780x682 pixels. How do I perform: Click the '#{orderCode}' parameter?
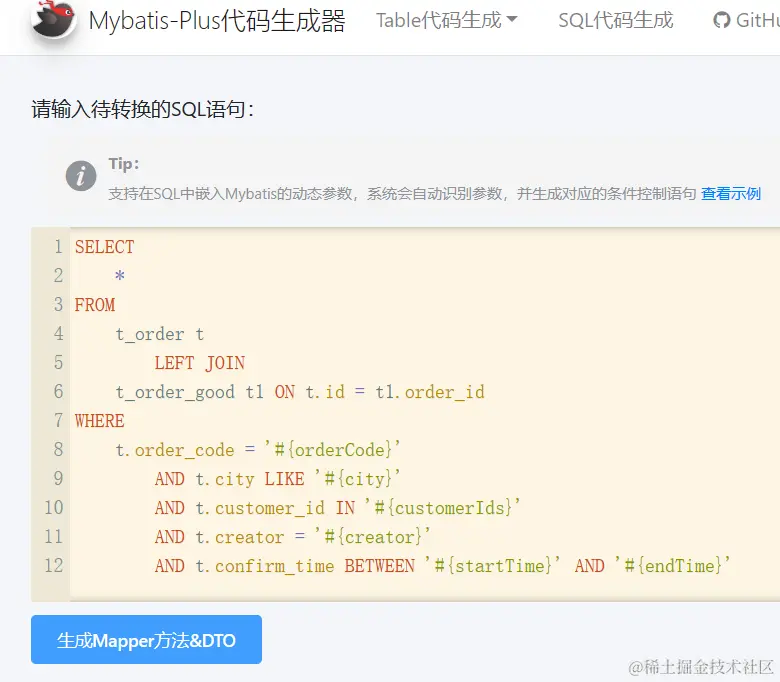click(332, 449)
